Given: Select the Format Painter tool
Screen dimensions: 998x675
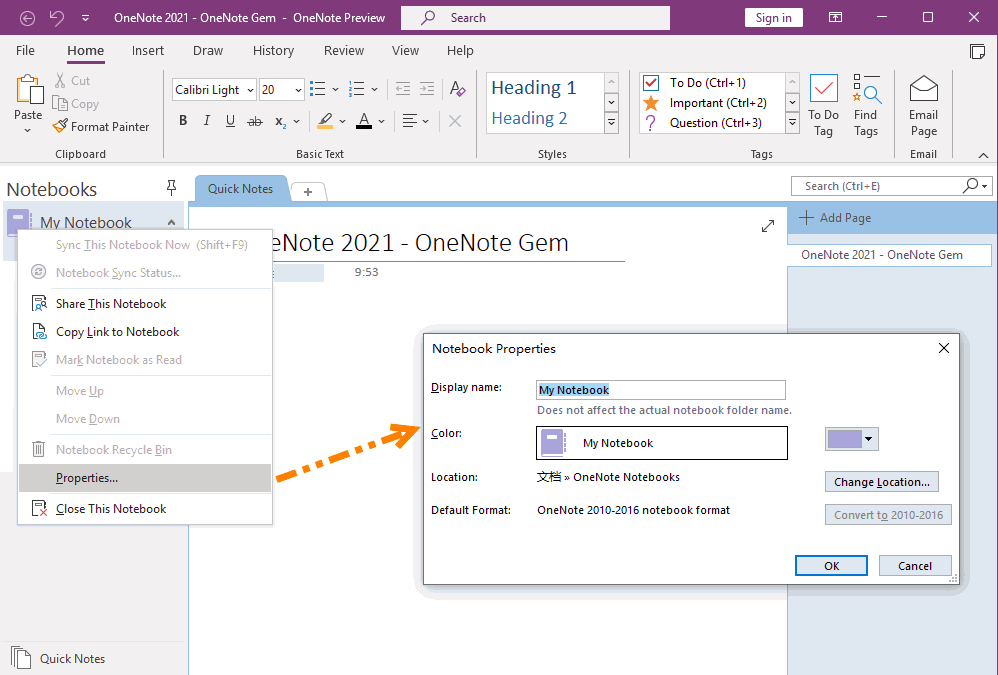Looking at the screenshot, I should click(101, 126).
